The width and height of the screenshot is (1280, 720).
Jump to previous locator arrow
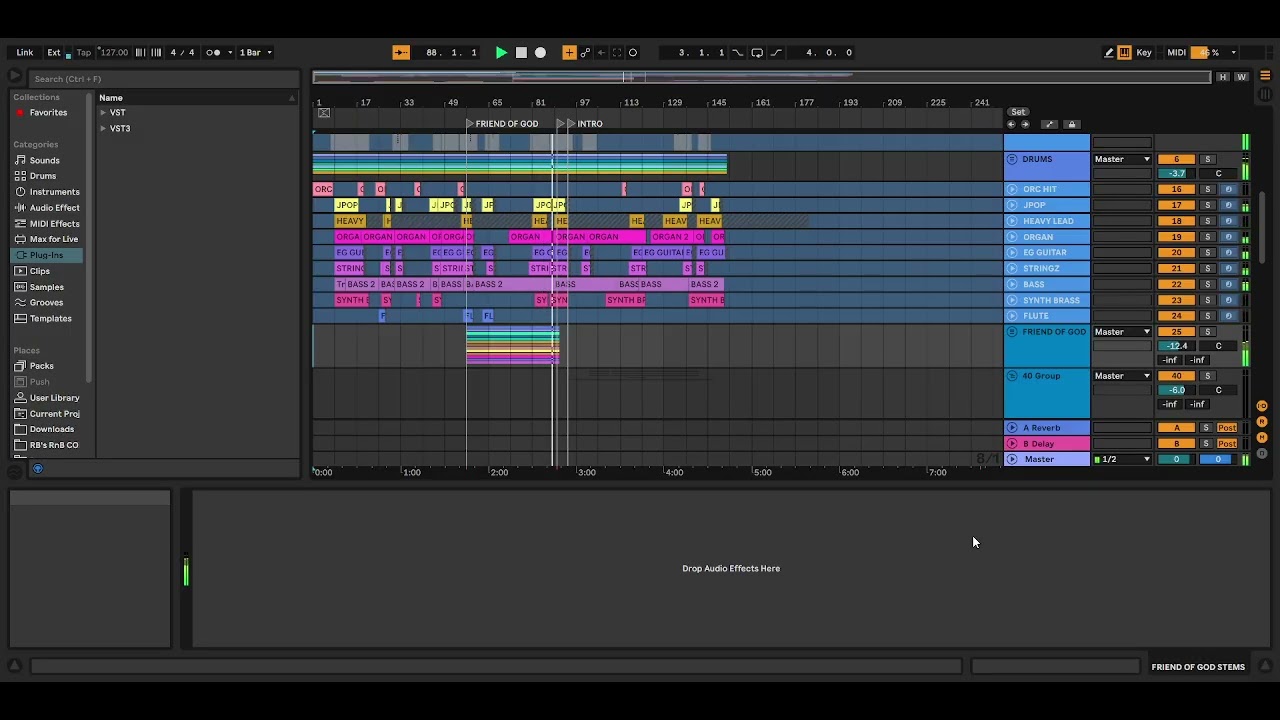tap(1011, 125)
